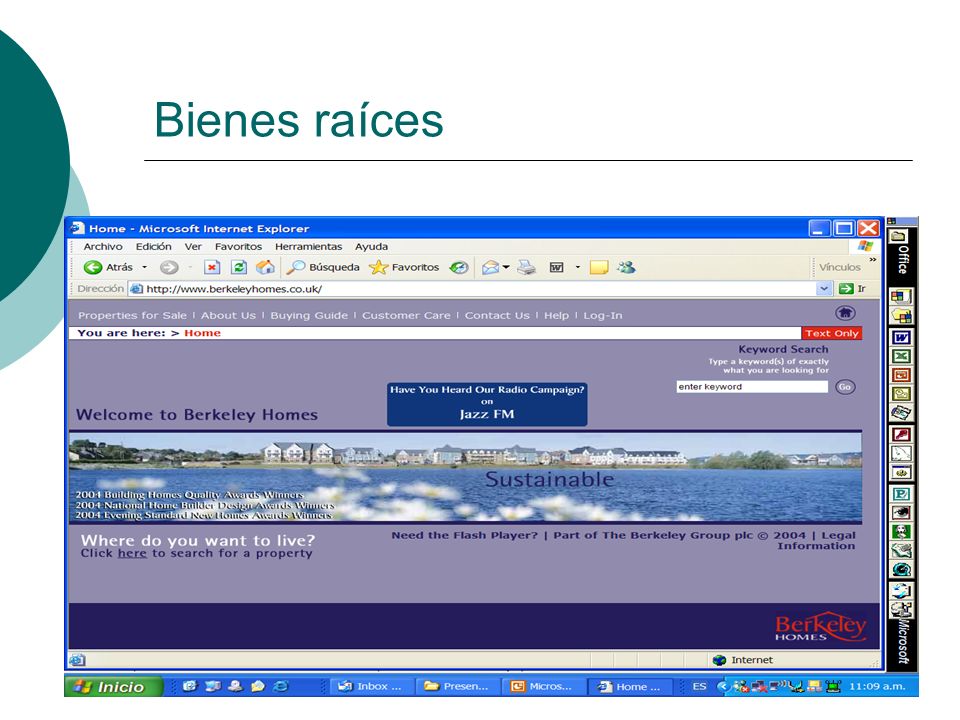Go to the browser home page icon
960x720 pixels.
(x=265, y=267)
